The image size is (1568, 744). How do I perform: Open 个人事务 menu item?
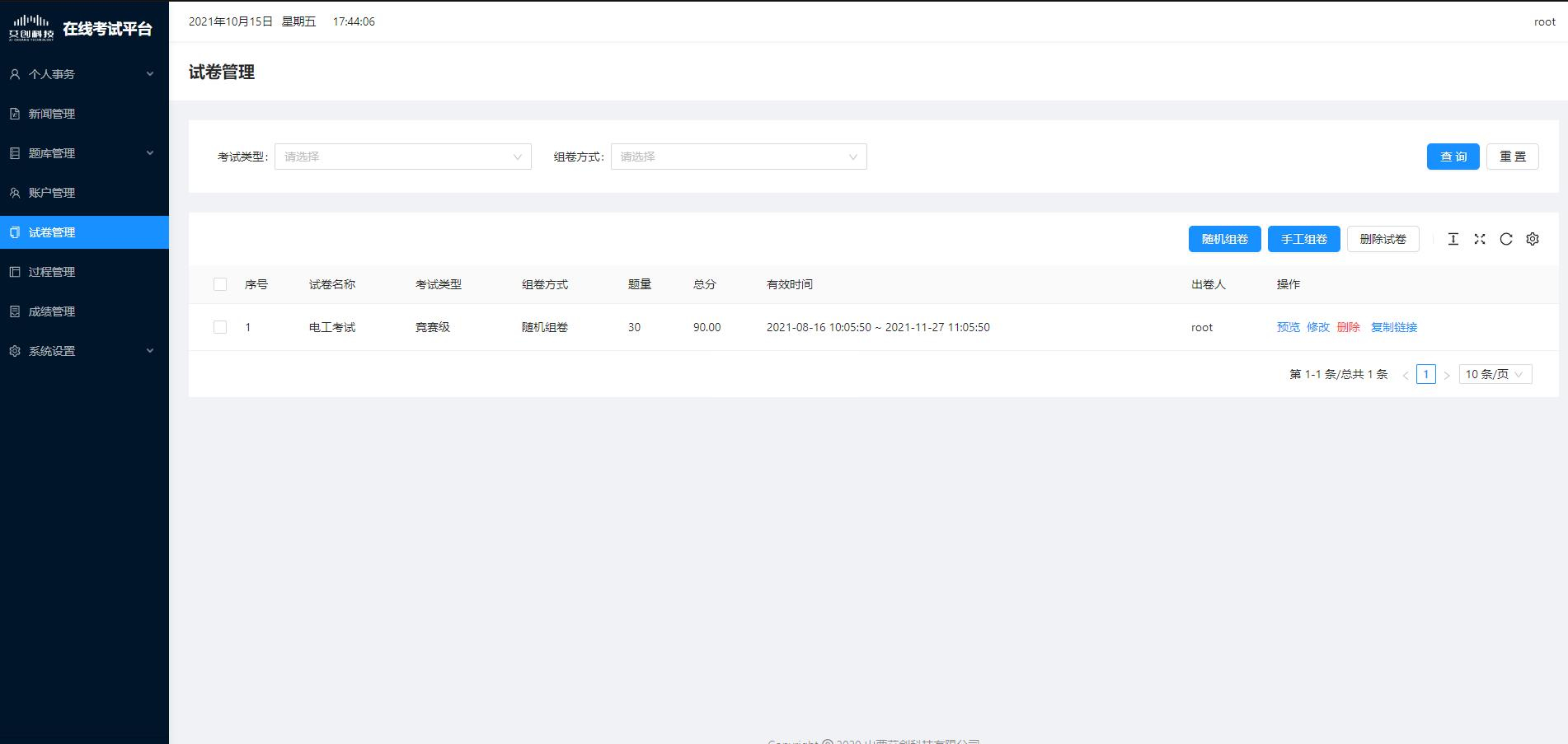tap(84, 74)
